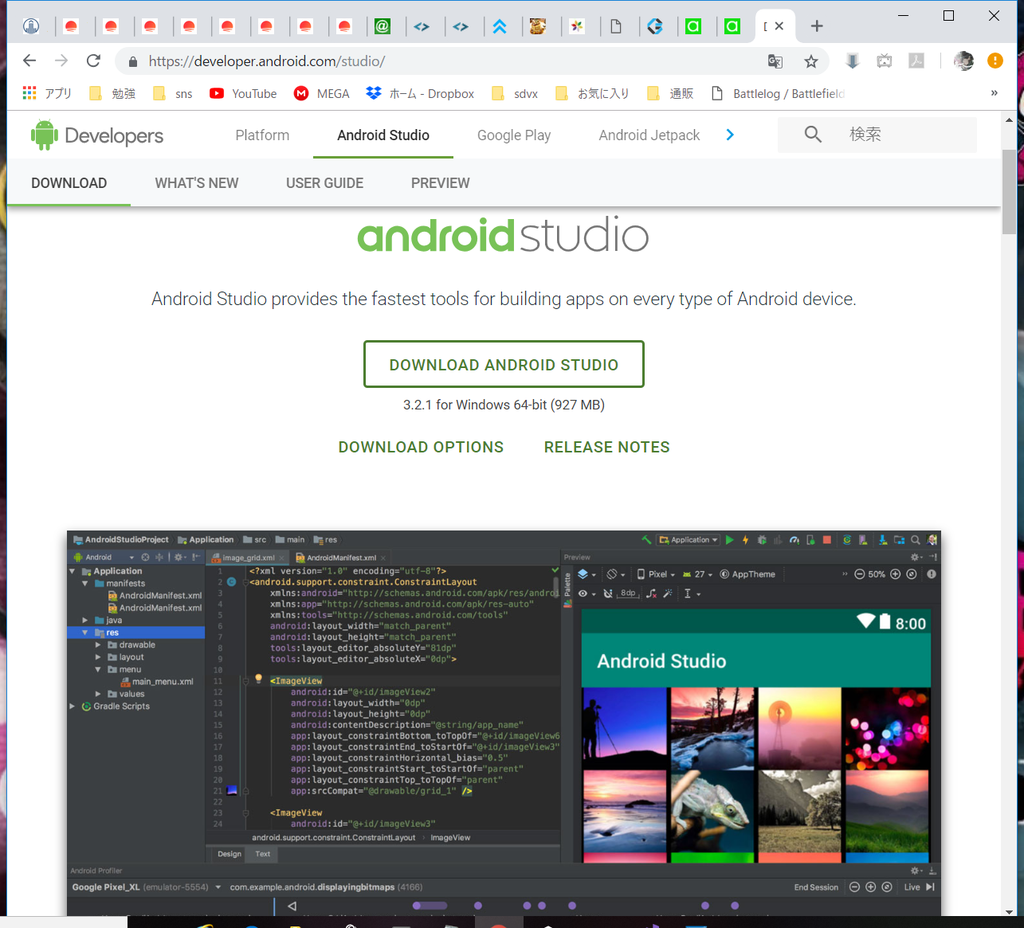Viewport: 1024px width, 928px height.
Task: Switch to the blue double-chevron icon tab
Action: (500, 26)
